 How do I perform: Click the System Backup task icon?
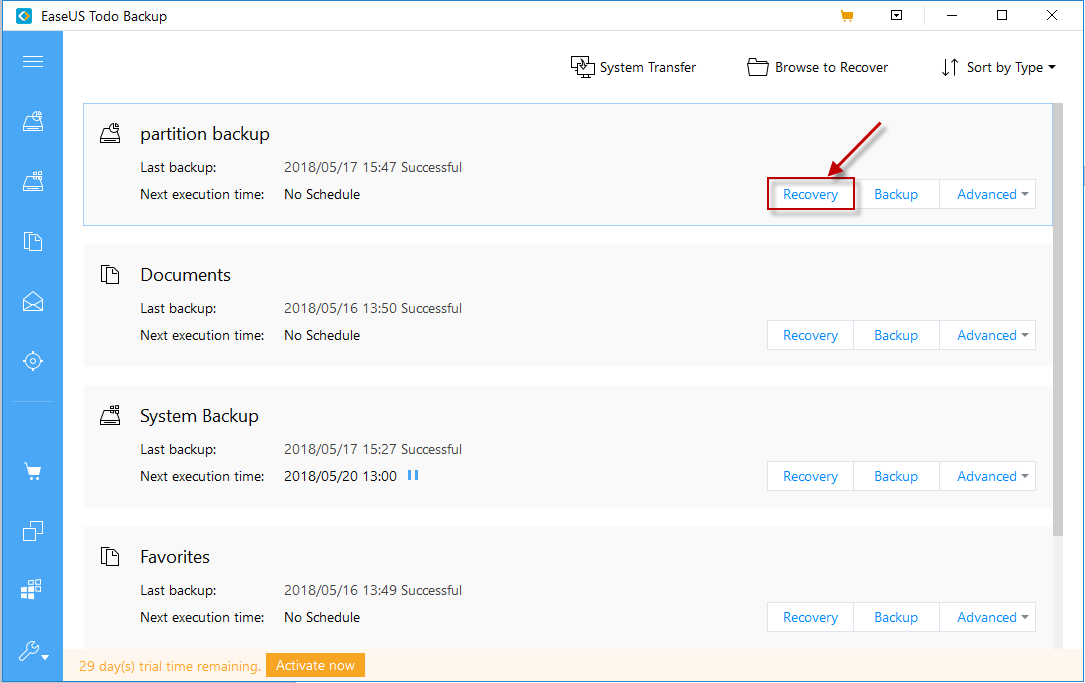[110, 415]
